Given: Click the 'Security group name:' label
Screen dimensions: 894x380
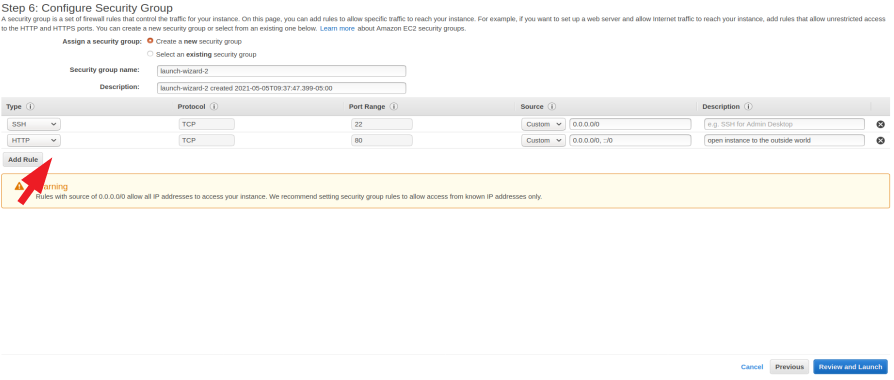Looking at the screenshot, I should tap(104, 70).
